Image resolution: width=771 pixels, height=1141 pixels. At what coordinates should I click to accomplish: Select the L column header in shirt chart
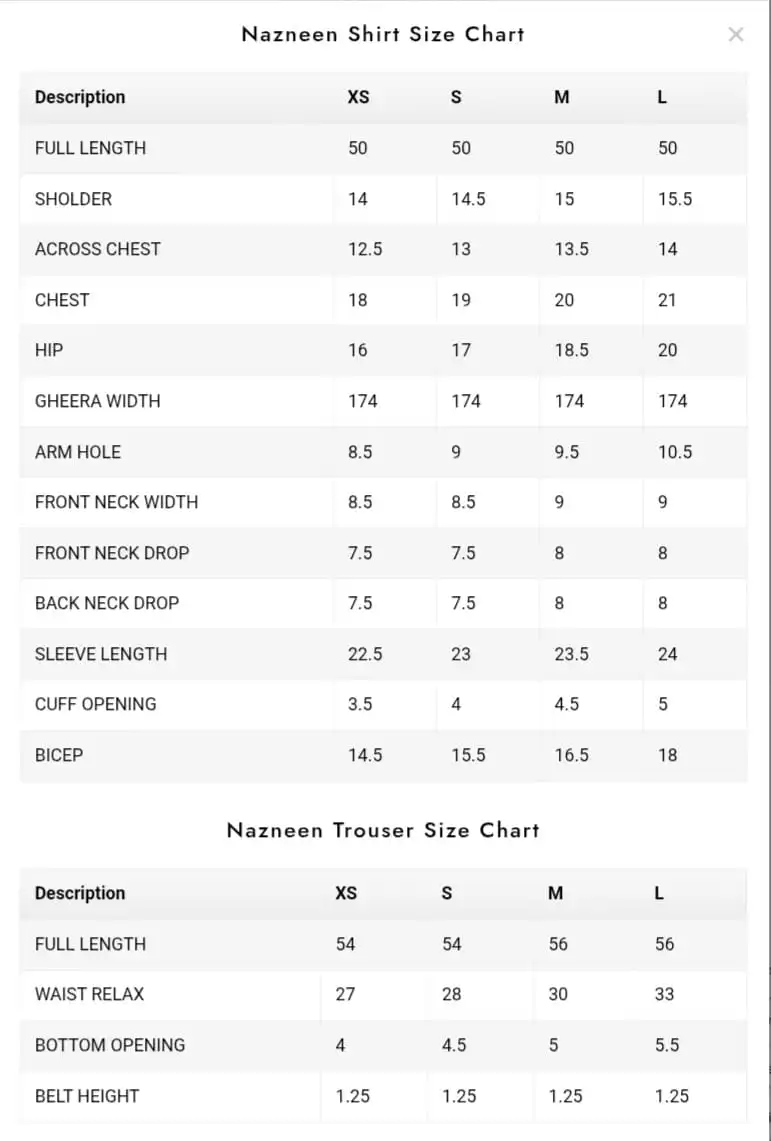[x=662, y=97]
